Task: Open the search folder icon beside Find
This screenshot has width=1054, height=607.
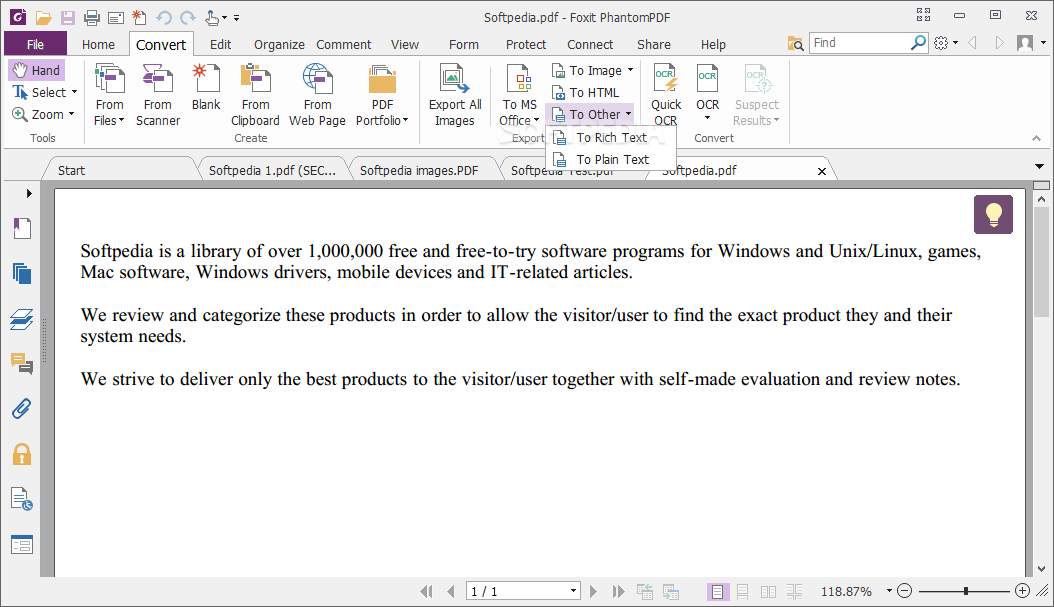Action: click(795, 44)
